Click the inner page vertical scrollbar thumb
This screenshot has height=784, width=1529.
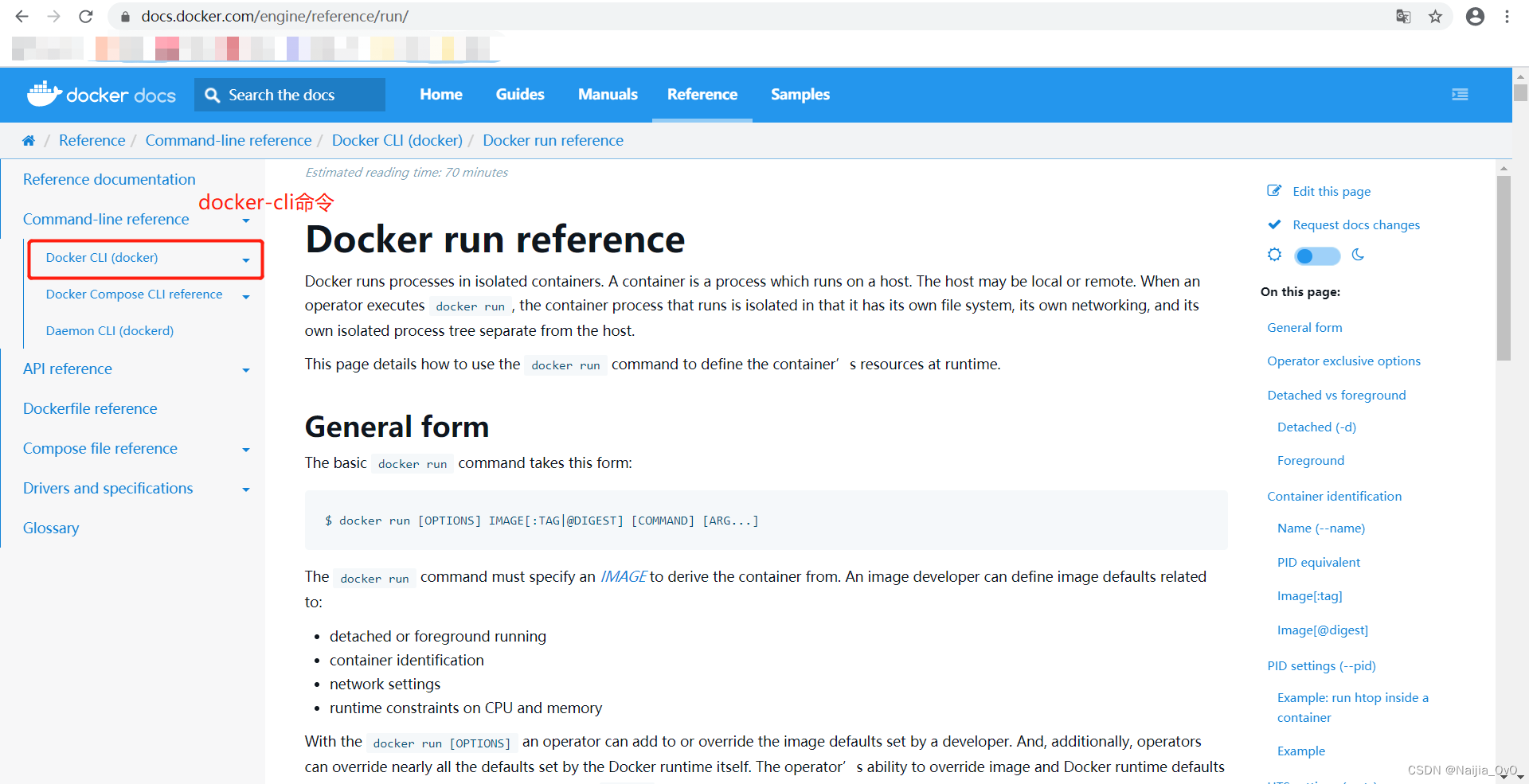point(1504,268)
